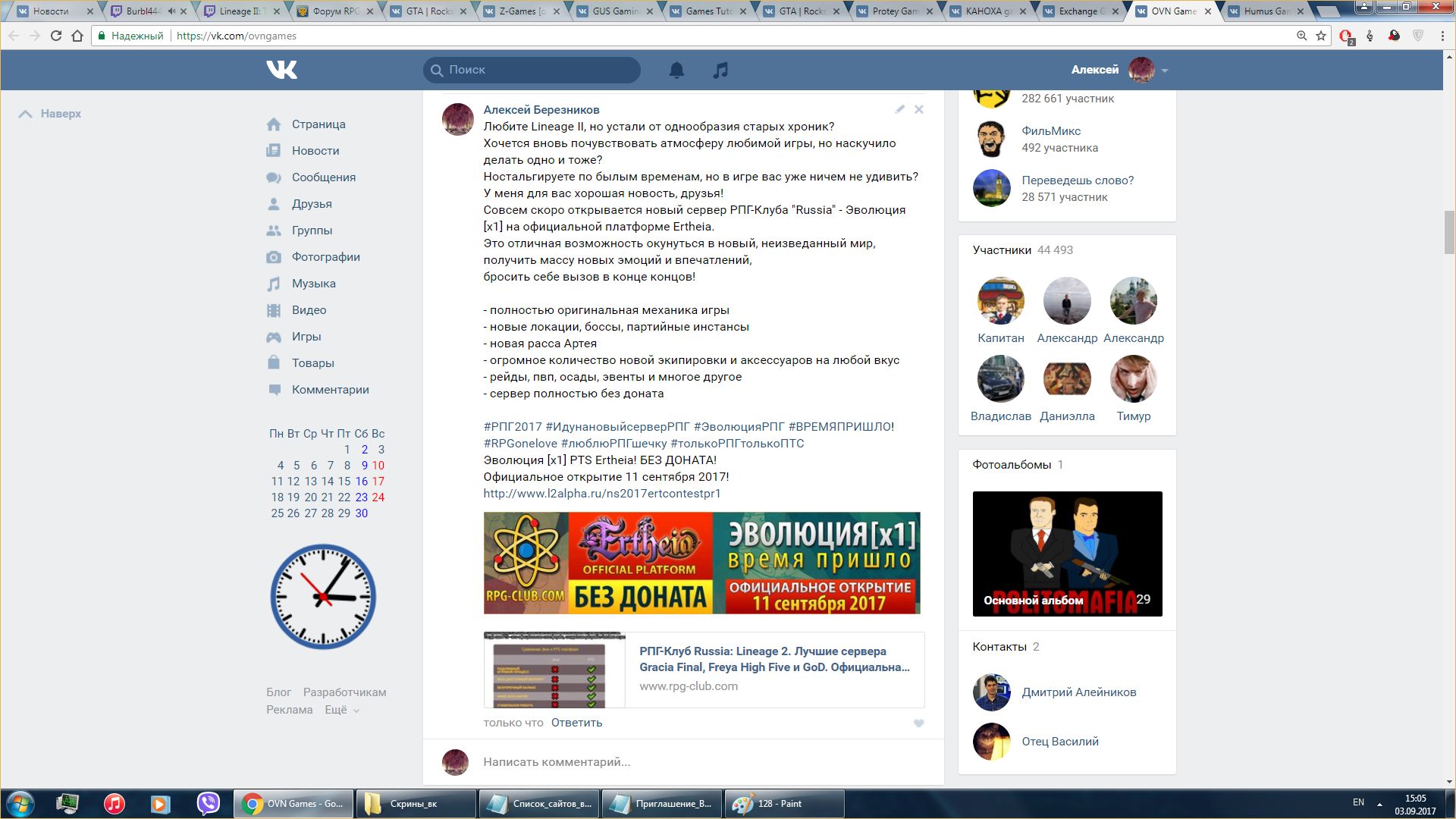Viewport: 1456px width, 819px height.
Task: Open Разработчикам footer link
Action: 344,692
